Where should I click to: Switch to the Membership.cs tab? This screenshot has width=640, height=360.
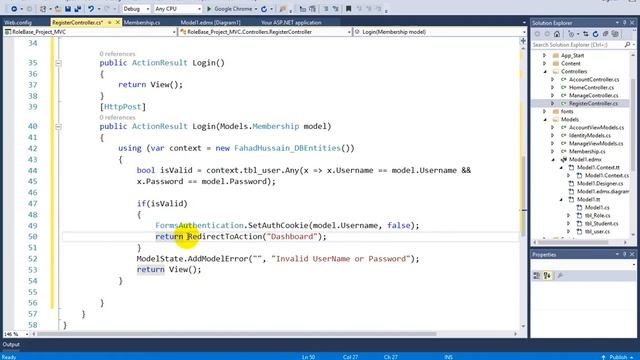tap(142, 22)
